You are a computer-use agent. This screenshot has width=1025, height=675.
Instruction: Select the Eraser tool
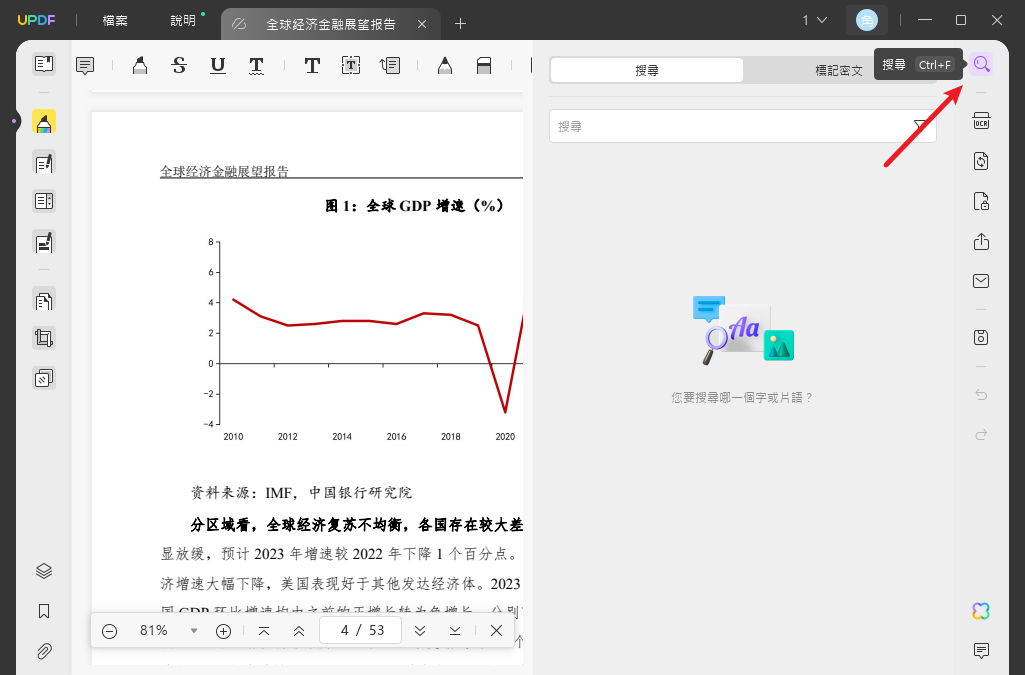[485, 65]
